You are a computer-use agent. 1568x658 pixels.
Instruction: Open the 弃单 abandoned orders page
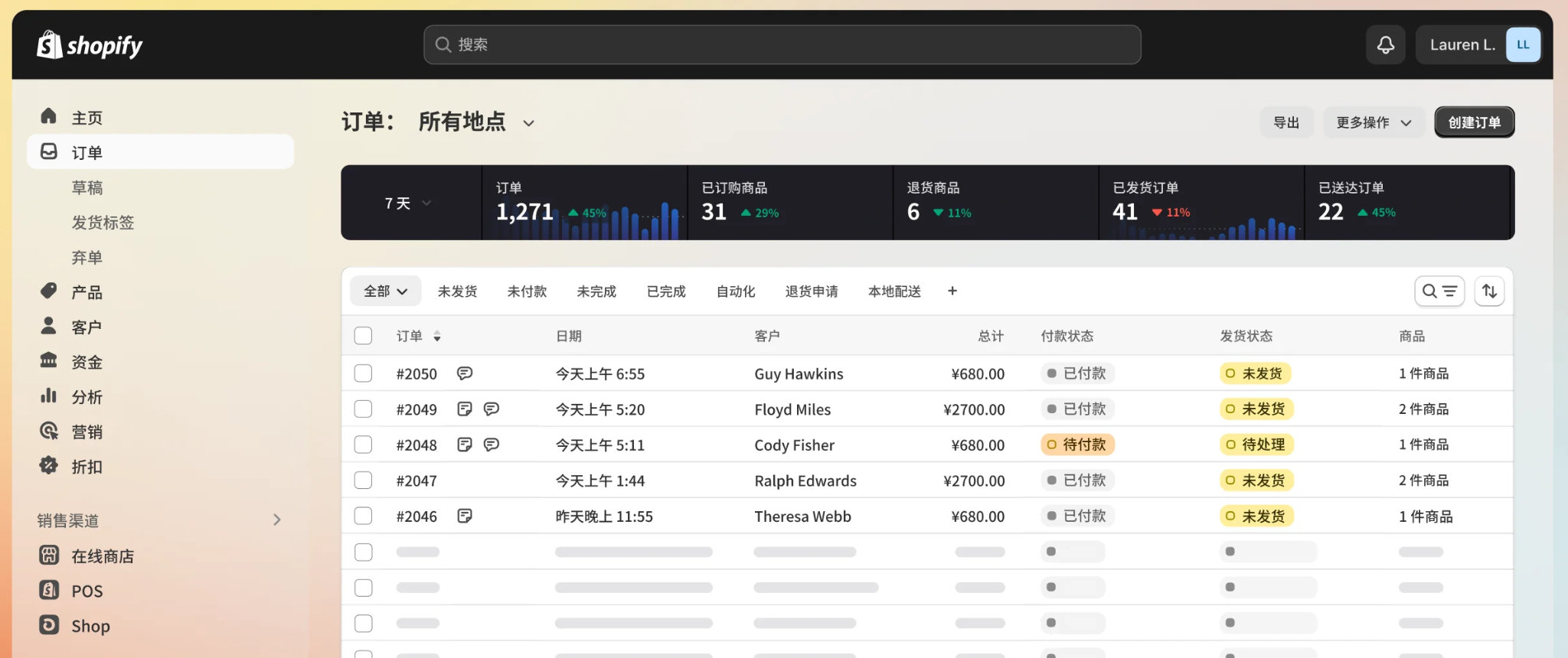(87, 257)
